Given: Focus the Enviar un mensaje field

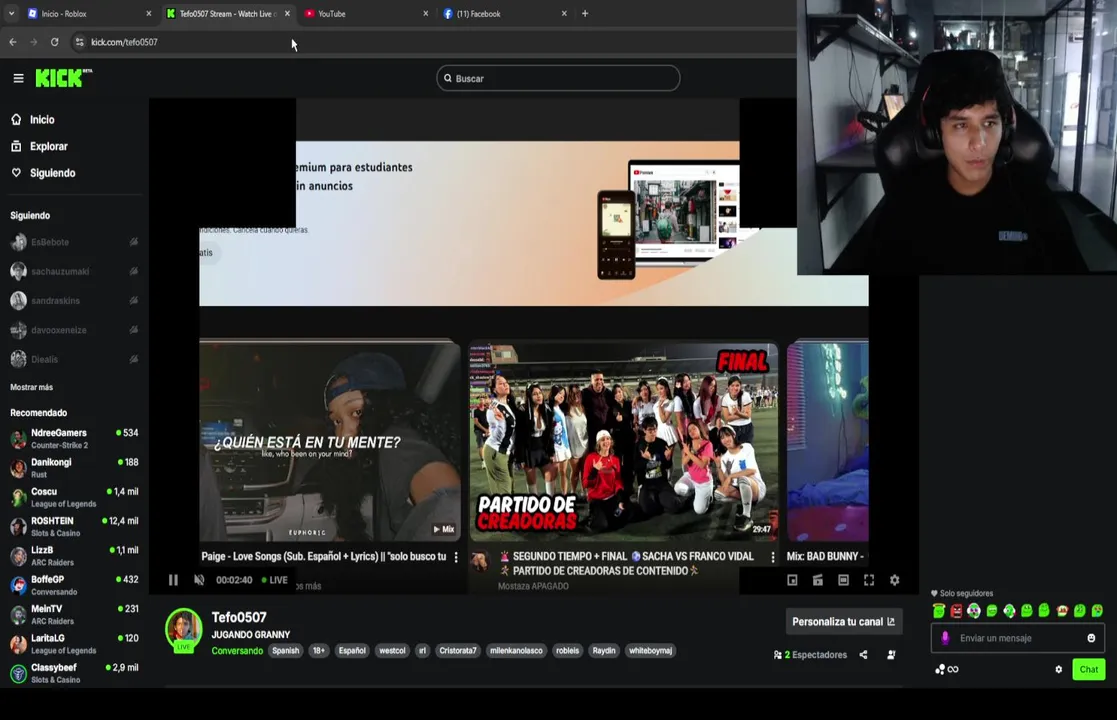Looking at the screenshot, I should click(1017, 638).
